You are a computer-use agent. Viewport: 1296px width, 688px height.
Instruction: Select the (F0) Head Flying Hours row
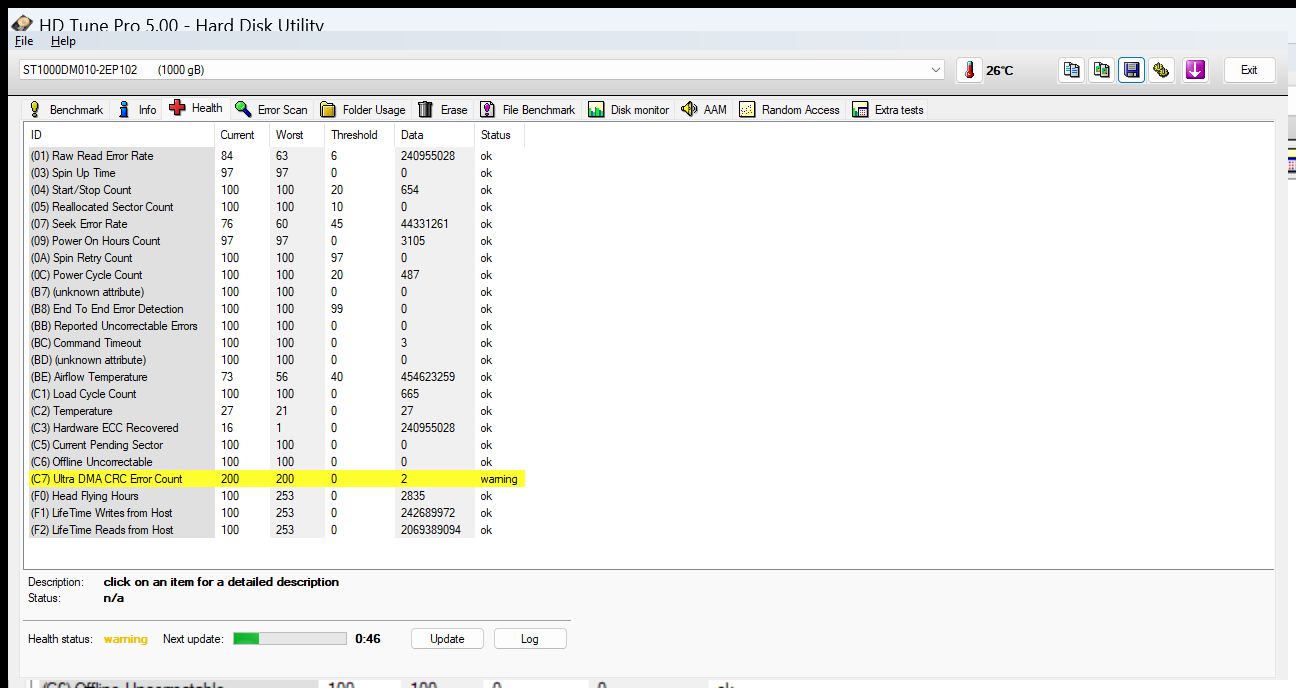275,496
